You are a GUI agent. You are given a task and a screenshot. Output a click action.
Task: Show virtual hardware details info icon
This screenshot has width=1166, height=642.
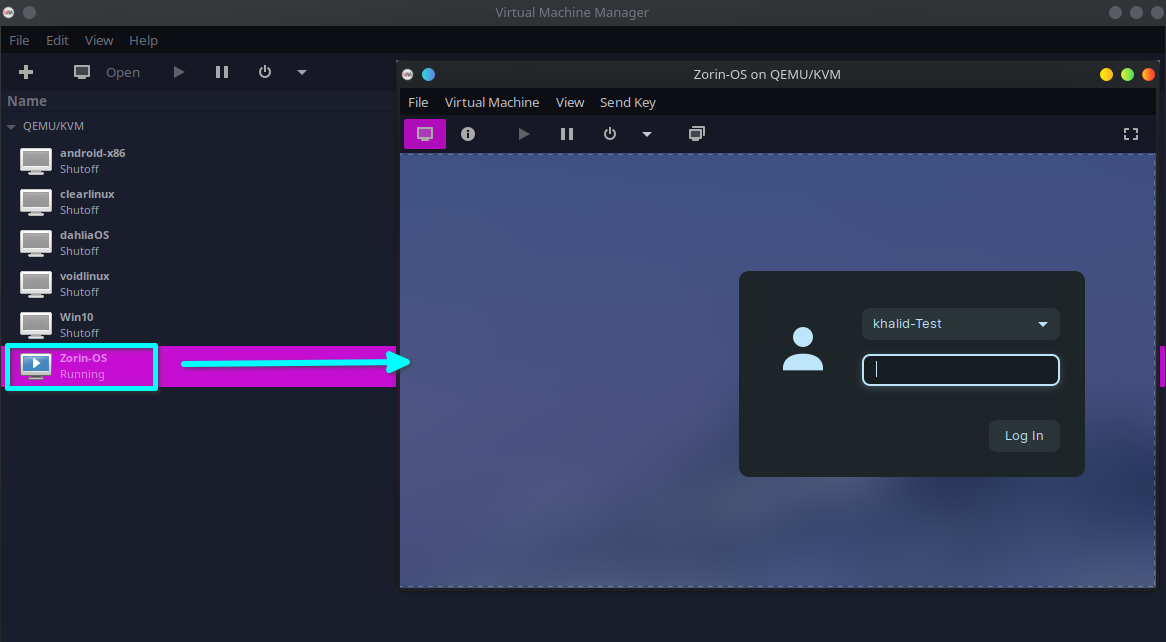pyautogui.click(x=468, y=134)
